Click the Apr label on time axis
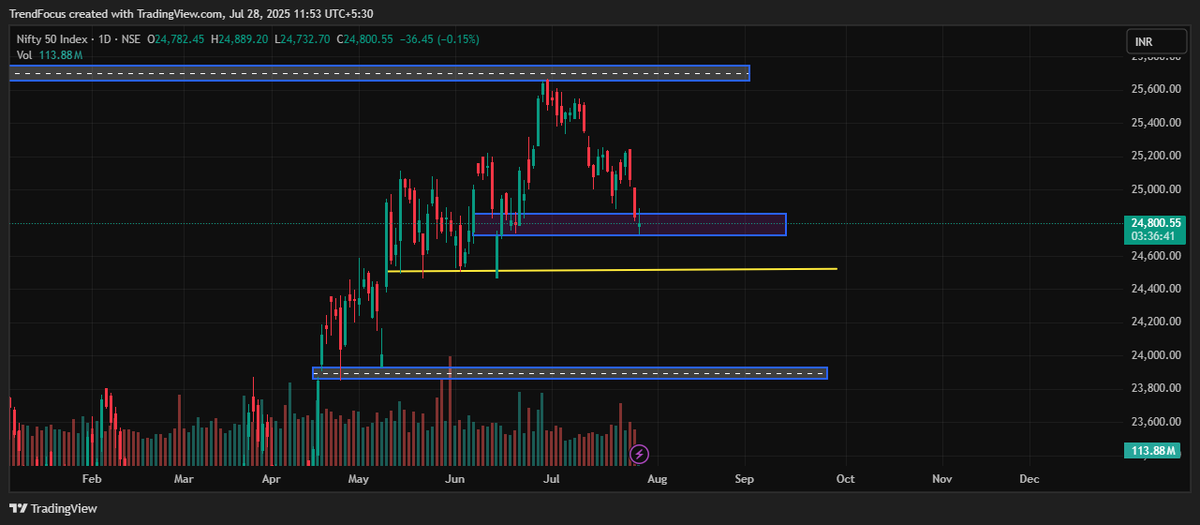This screenshot has height=525, width=1200. [x=271, y=479]
